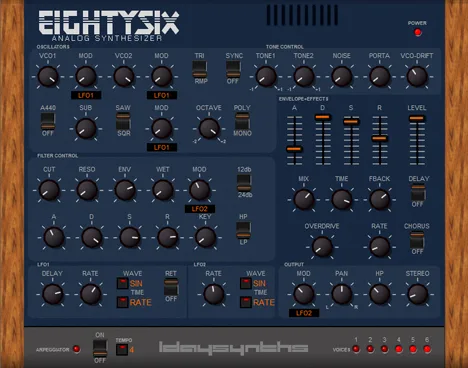
Task: Click the red POWER LED
Action: click(417, 32)
